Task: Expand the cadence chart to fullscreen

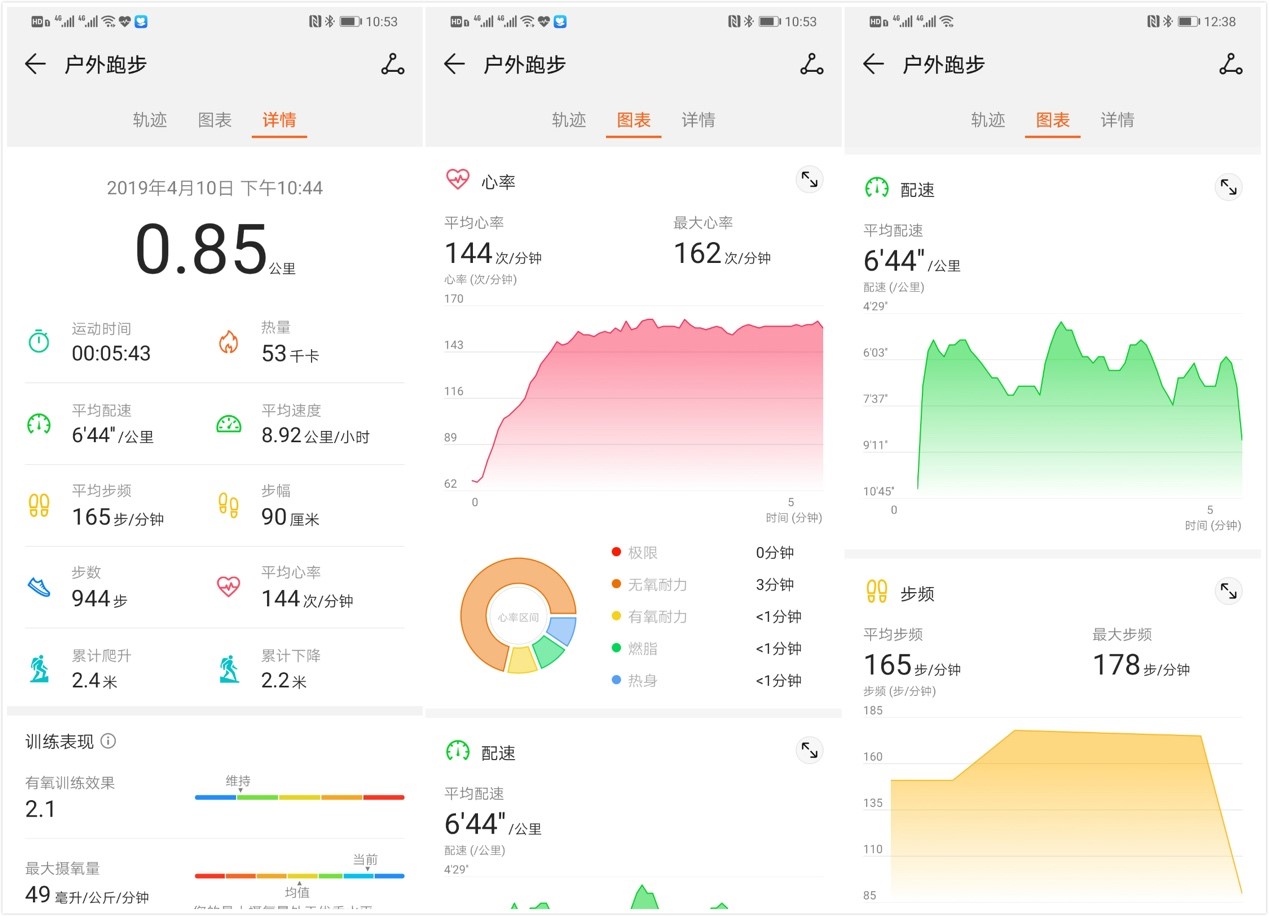Action: point(1228,591)
